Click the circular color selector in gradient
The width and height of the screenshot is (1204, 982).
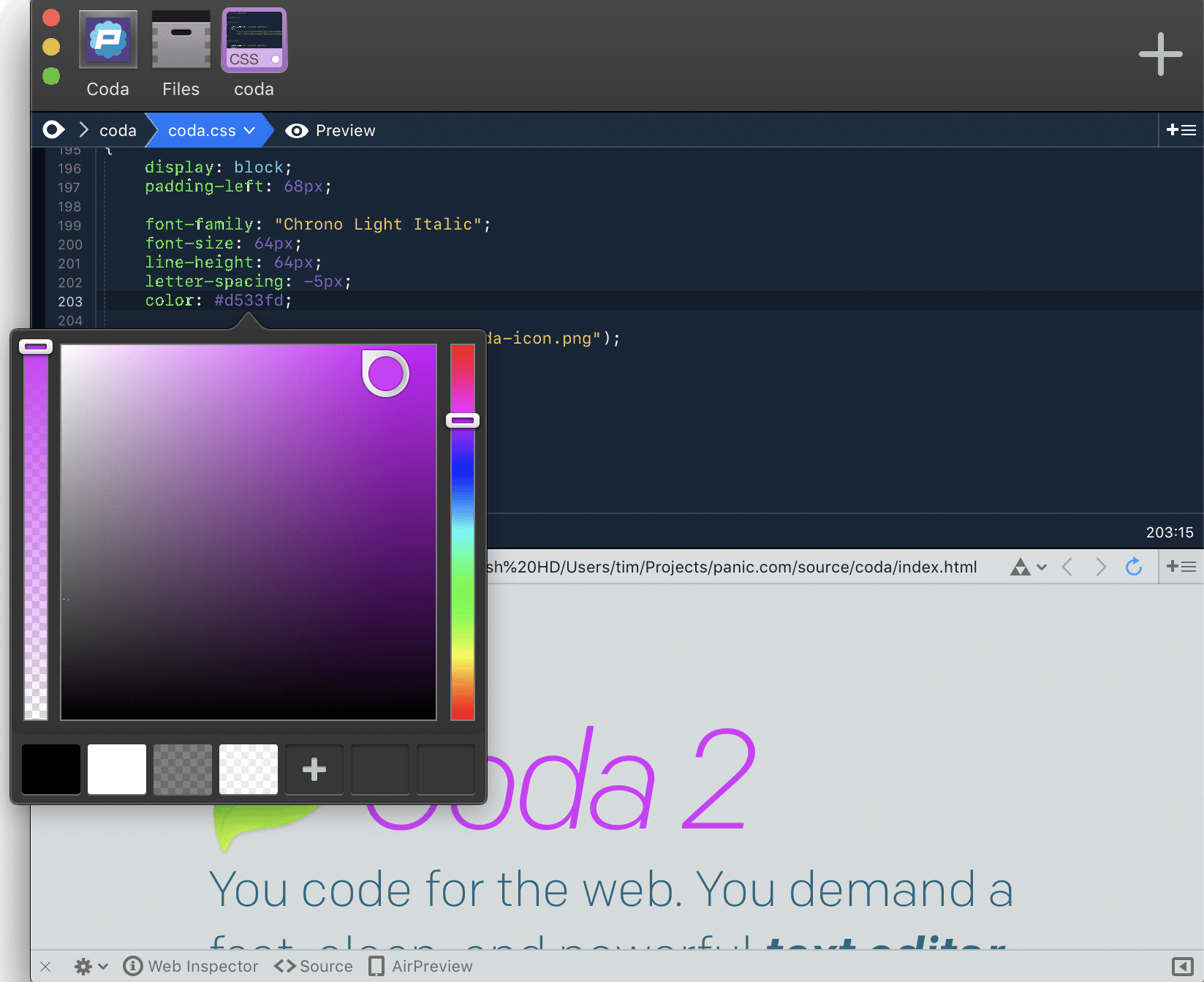tap(385, 374)
